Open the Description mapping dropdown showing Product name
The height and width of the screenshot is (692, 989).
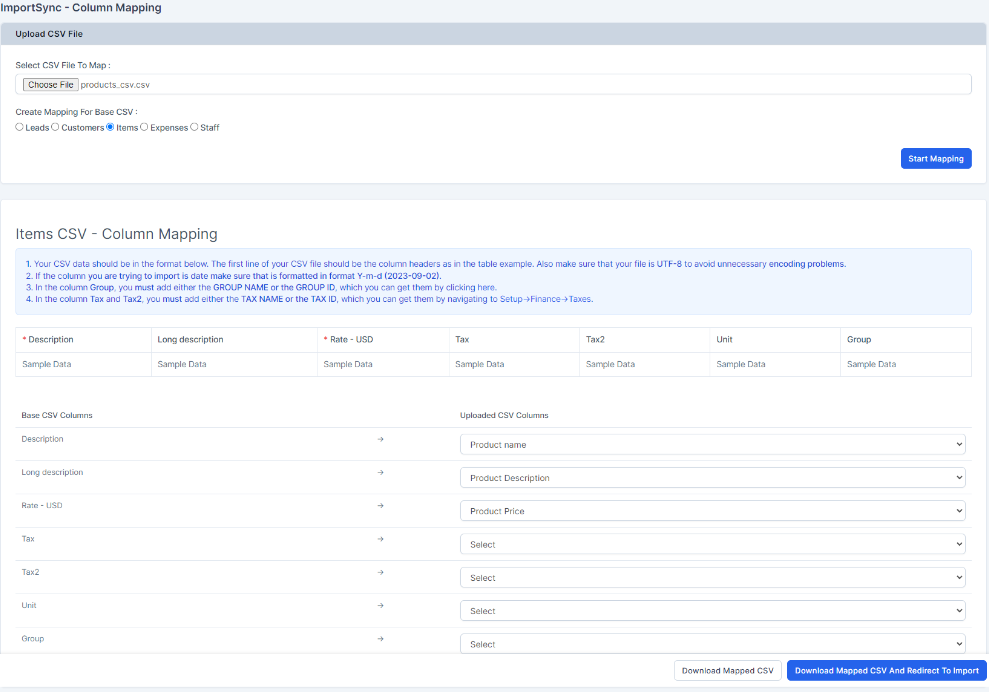coord(713,444)
